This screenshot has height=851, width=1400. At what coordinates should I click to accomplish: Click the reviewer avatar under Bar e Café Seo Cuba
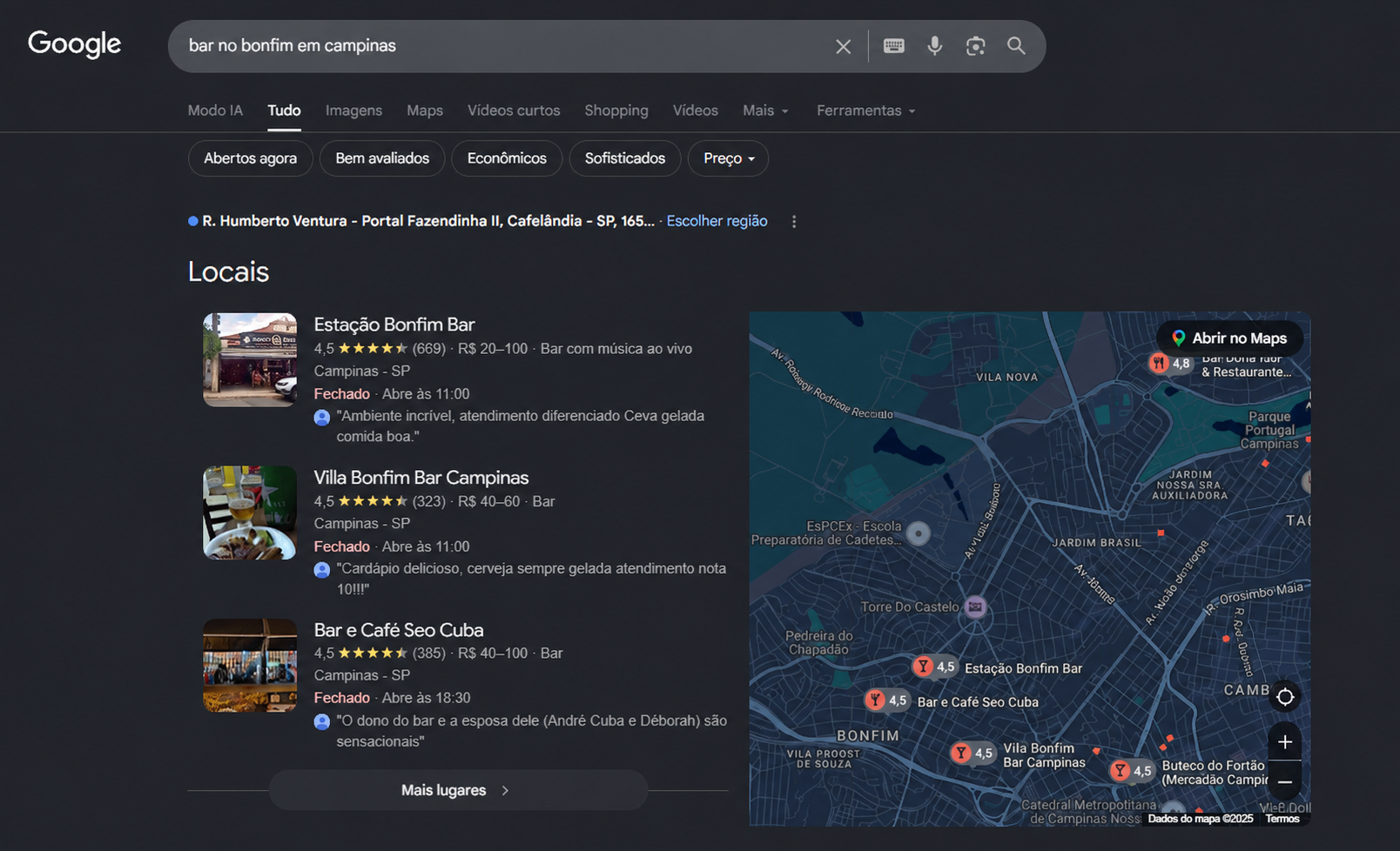[x=322, y=721]
